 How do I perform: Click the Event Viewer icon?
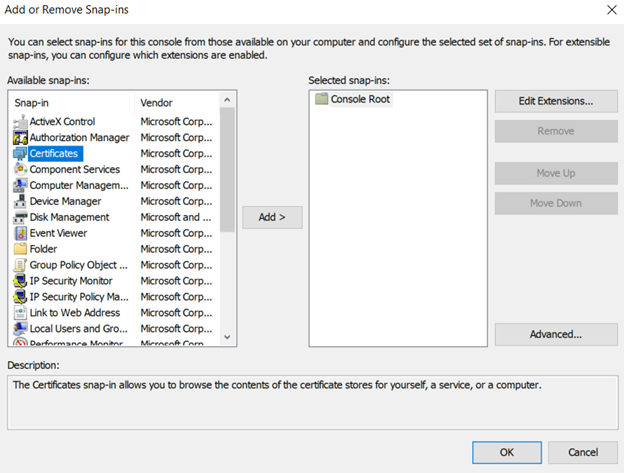click(x=20, y=233)
